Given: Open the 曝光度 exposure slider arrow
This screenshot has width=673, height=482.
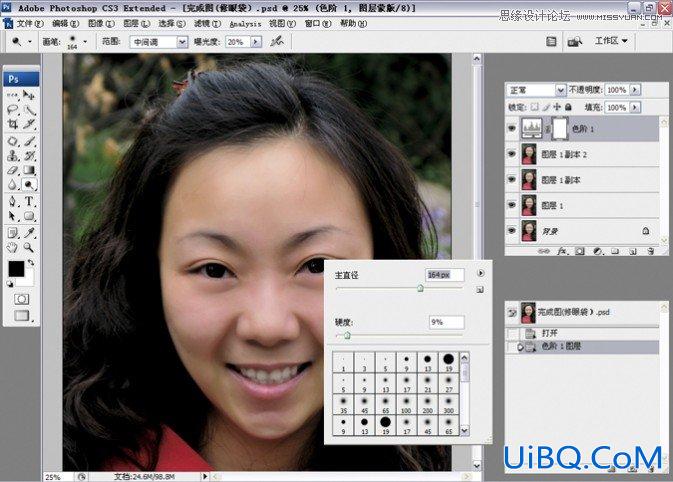Looking at the screenshot, I should (256, 42).
